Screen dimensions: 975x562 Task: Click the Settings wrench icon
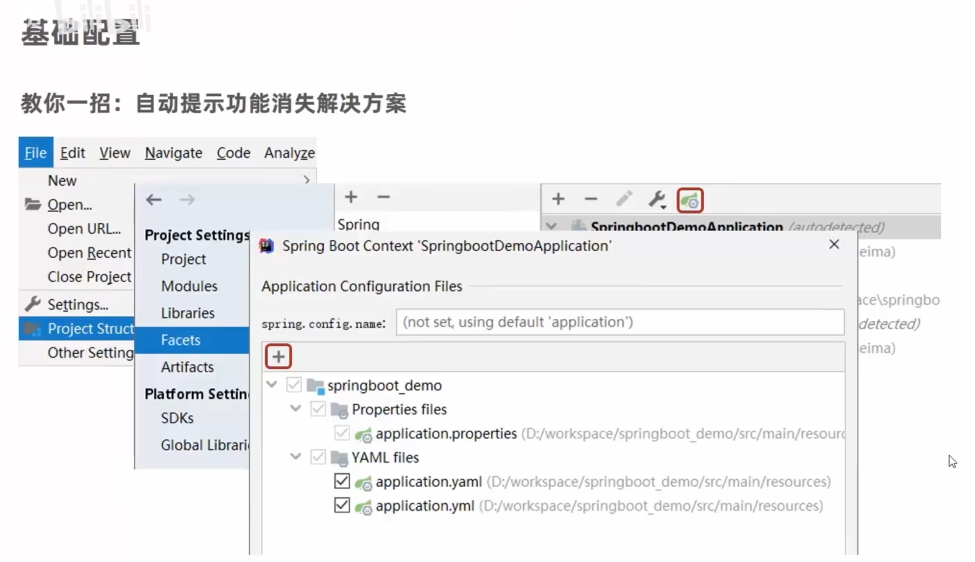[32, 304]
